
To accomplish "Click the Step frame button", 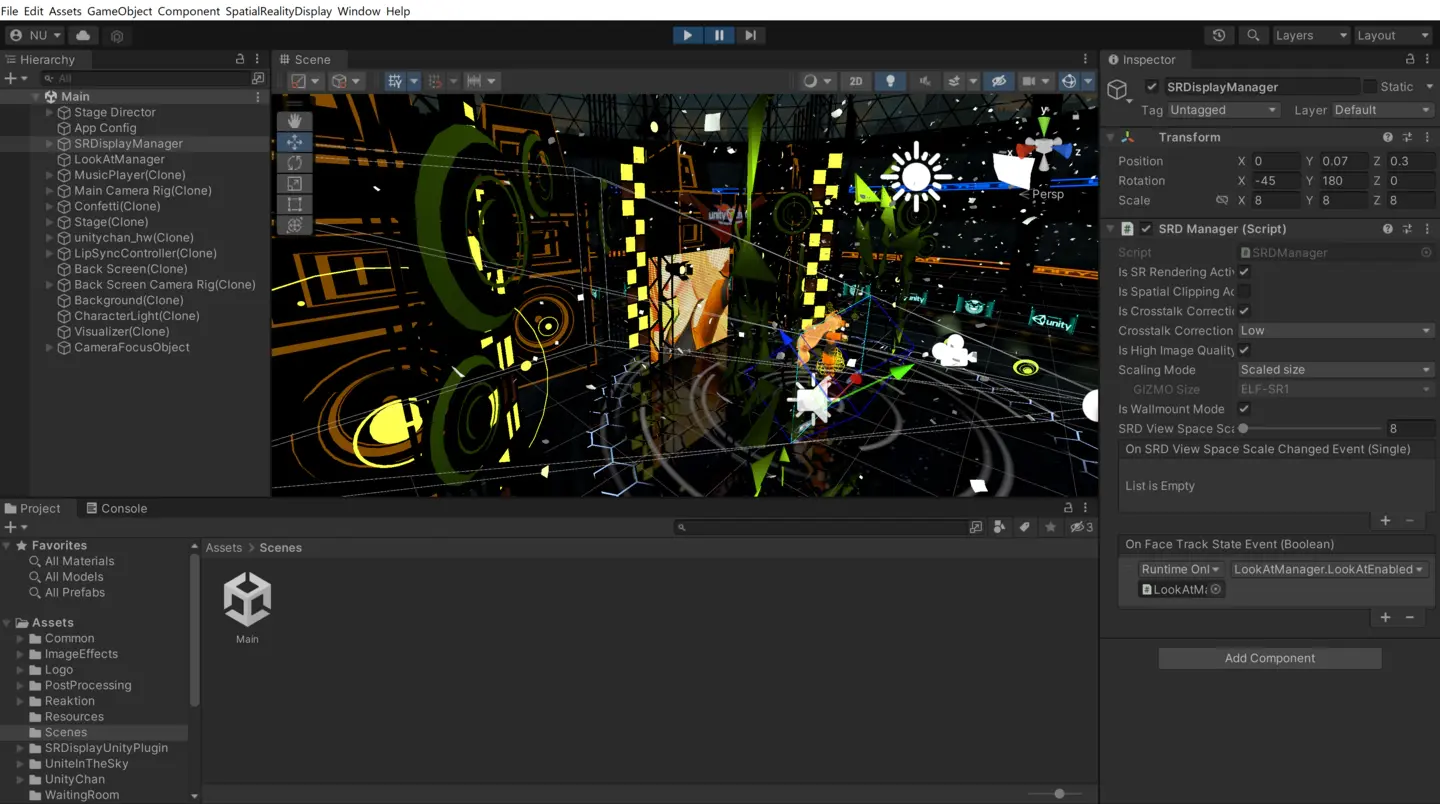I will [x=750, y=35].
